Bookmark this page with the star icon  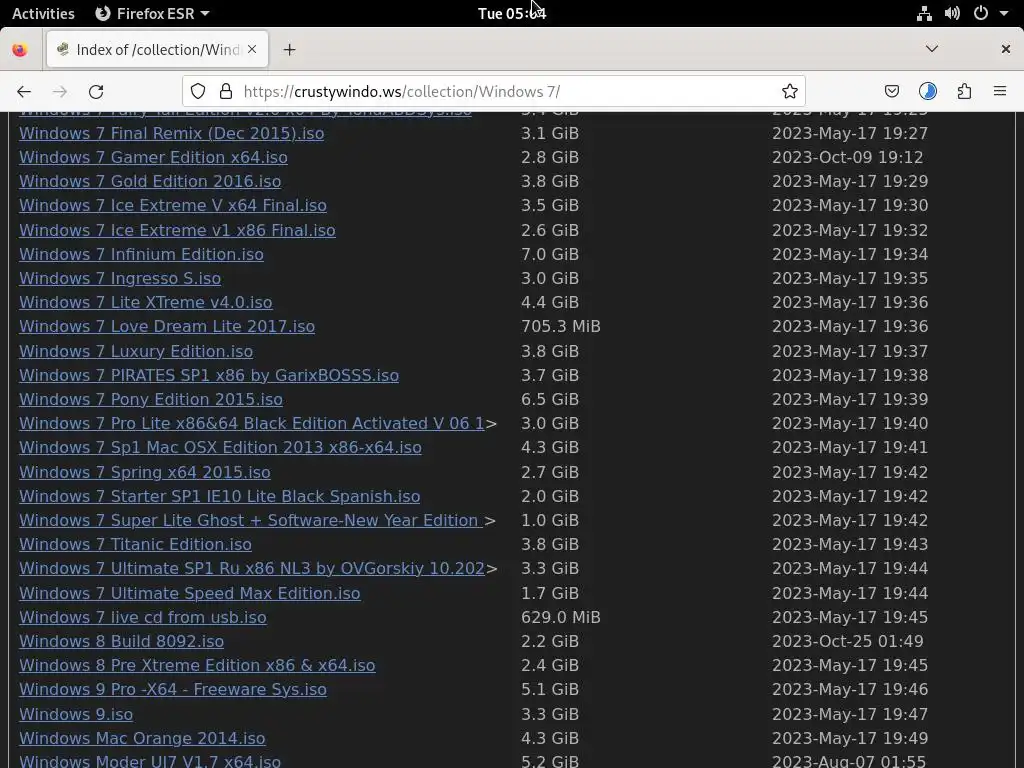click(790, 91)
